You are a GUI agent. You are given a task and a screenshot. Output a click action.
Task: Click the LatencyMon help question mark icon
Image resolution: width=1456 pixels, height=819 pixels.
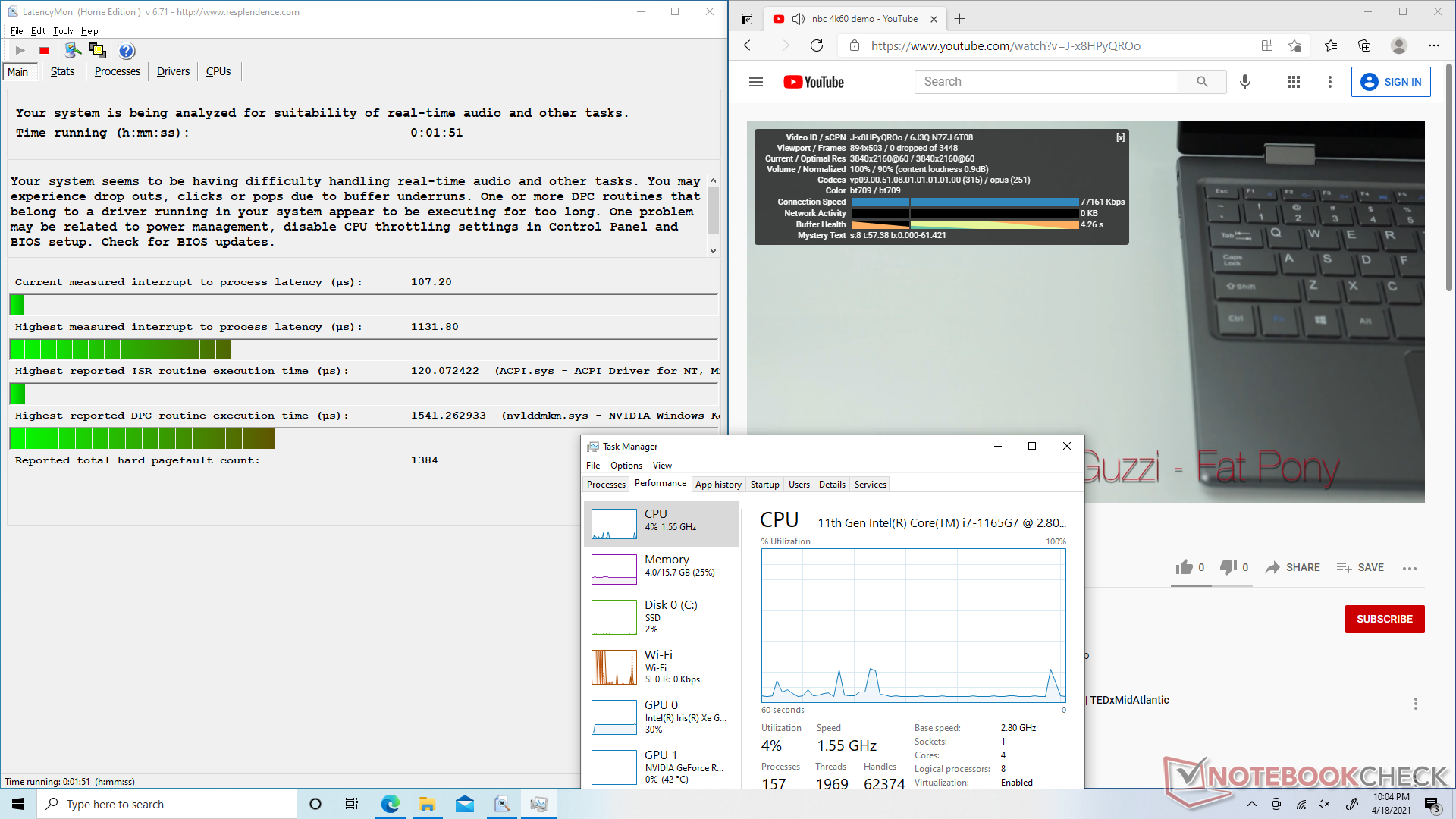tap(127, 51)
